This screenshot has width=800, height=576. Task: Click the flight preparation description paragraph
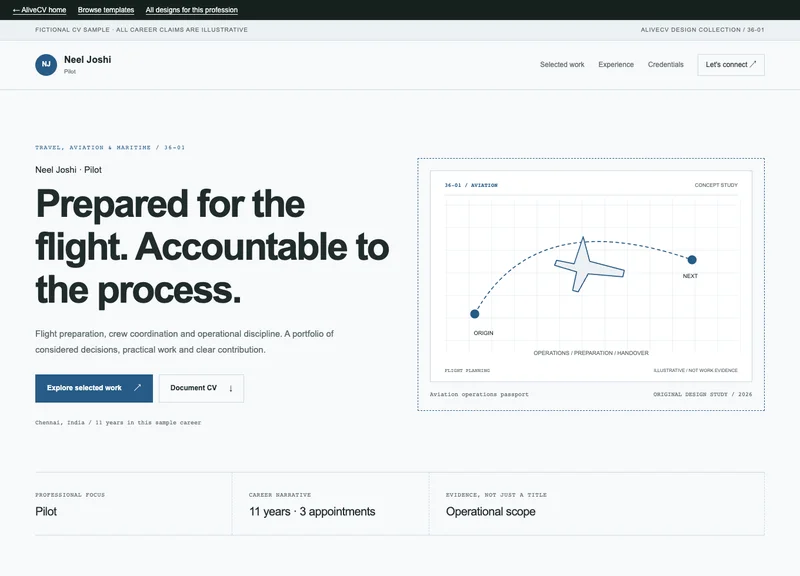[x=184, y=342]
